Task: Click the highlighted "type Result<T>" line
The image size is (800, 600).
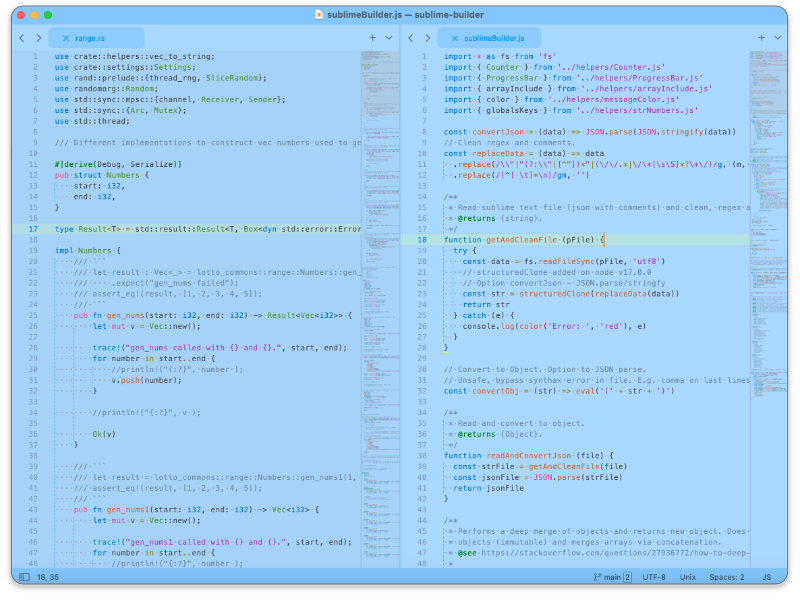Action: pos(208,229)
